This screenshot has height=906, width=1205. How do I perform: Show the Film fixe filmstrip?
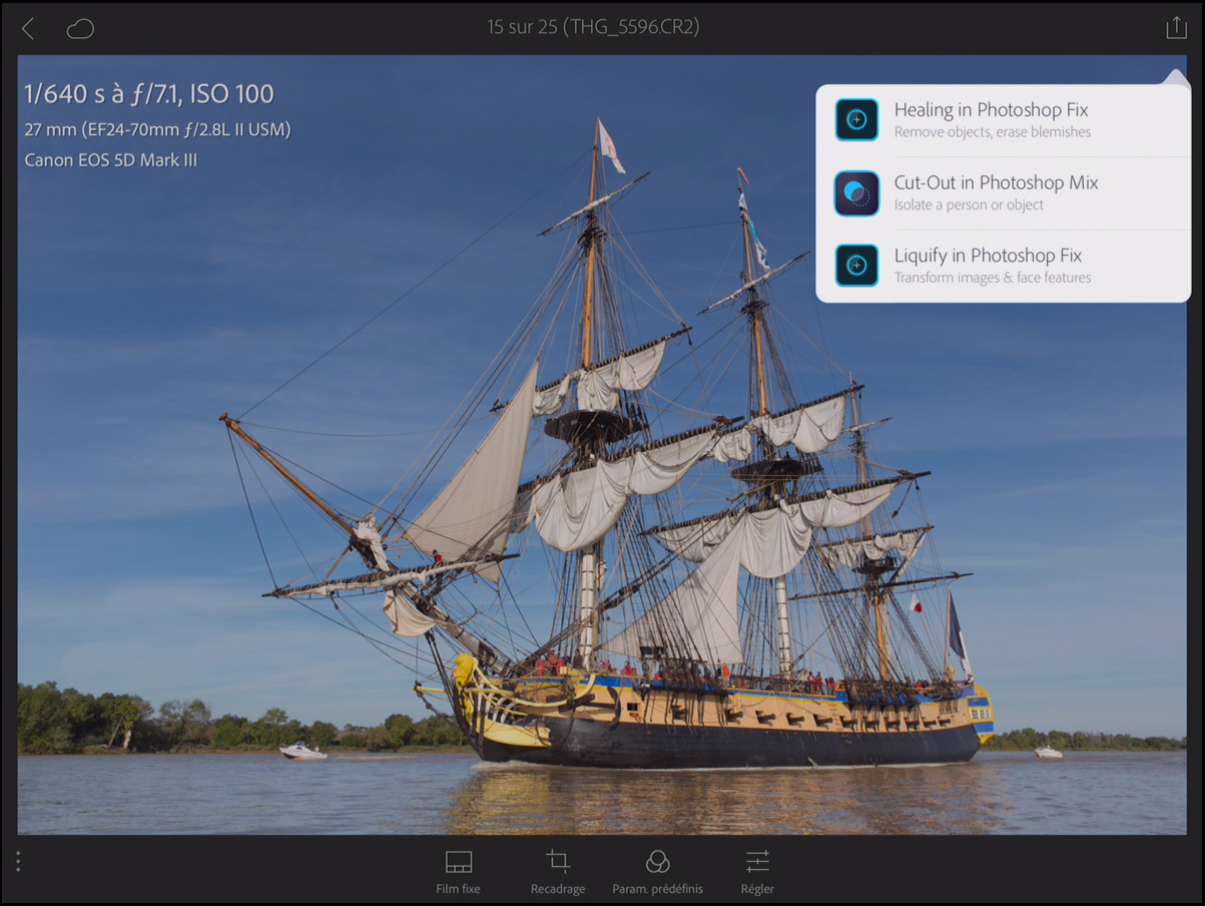click(458, 872)
